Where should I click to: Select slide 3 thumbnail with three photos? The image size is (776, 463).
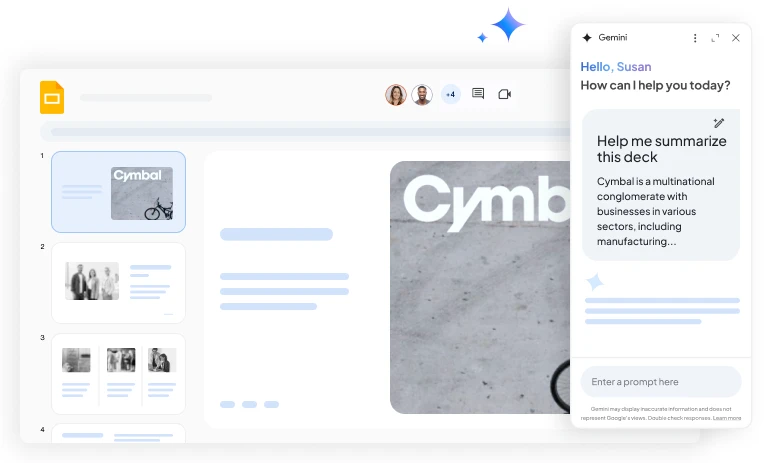pyautogui.click(x=118, y=374)
